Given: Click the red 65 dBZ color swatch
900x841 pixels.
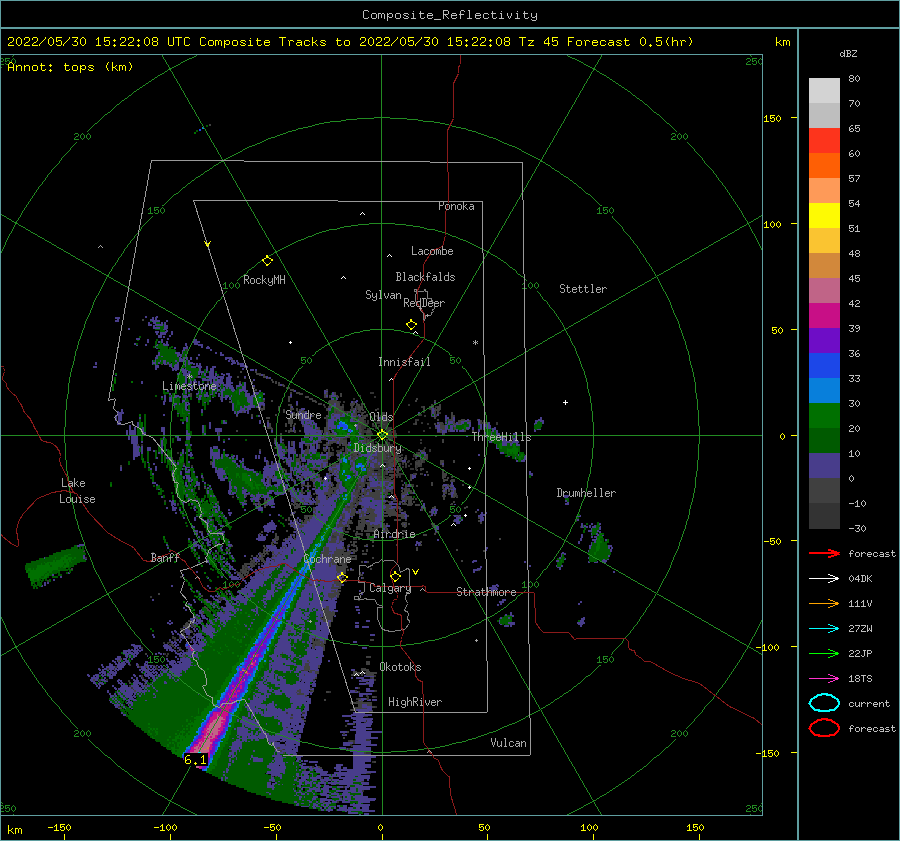Looking at the screenshot, I should 824,140.
